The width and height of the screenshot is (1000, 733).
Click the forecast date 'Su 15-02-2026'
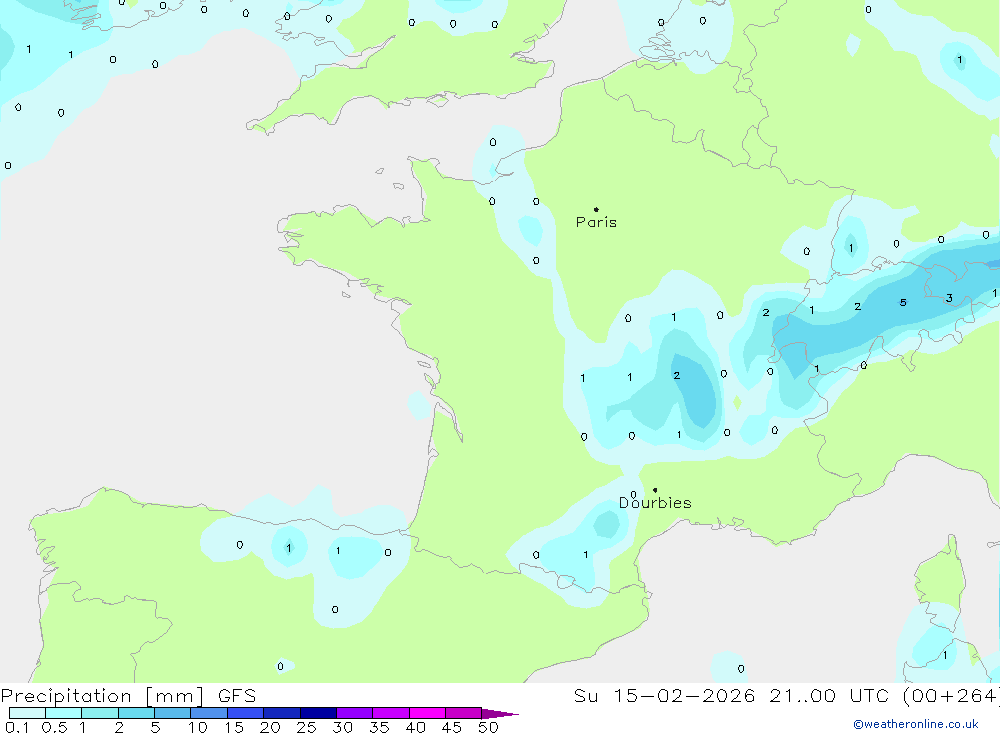pos(664,695)
